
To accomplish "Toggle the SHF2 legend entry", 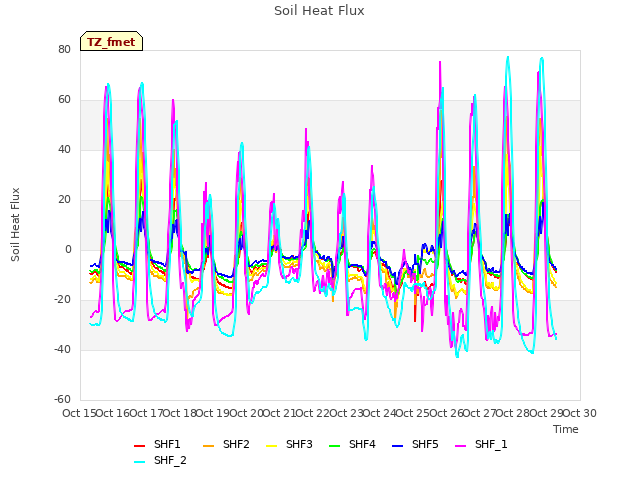I will click(226, 444).
